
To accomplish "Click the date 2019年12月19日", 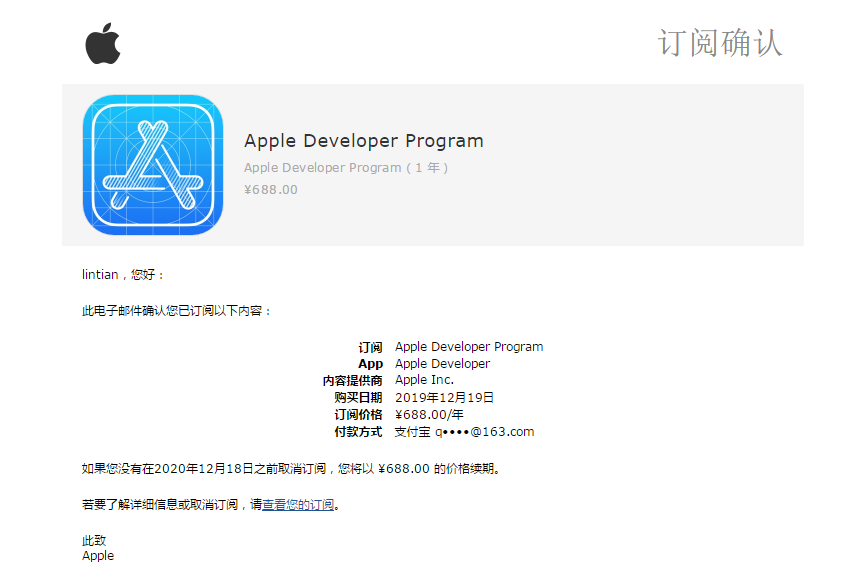I will tap(444, 398).
